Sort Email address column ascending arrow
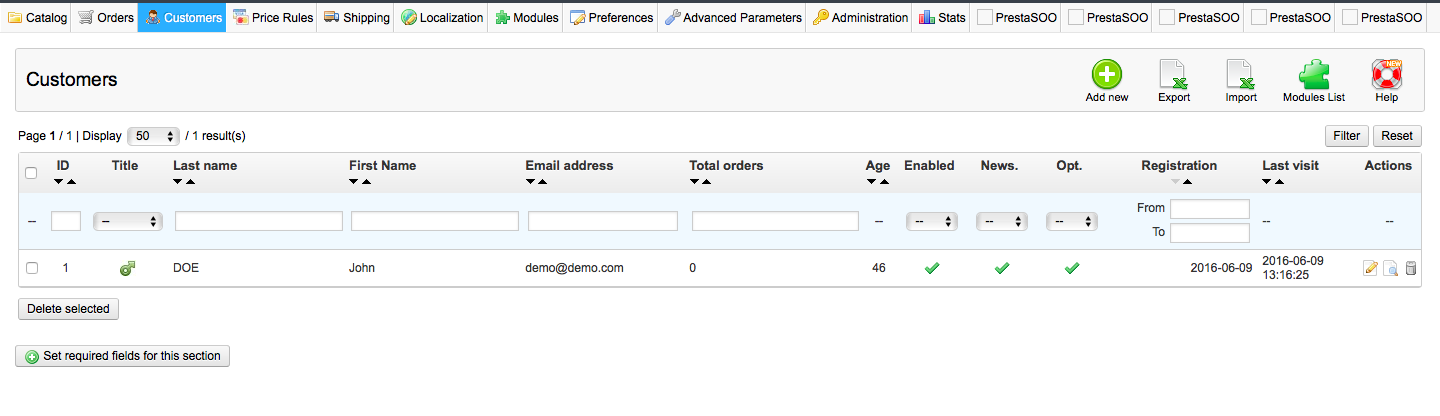 542,182
